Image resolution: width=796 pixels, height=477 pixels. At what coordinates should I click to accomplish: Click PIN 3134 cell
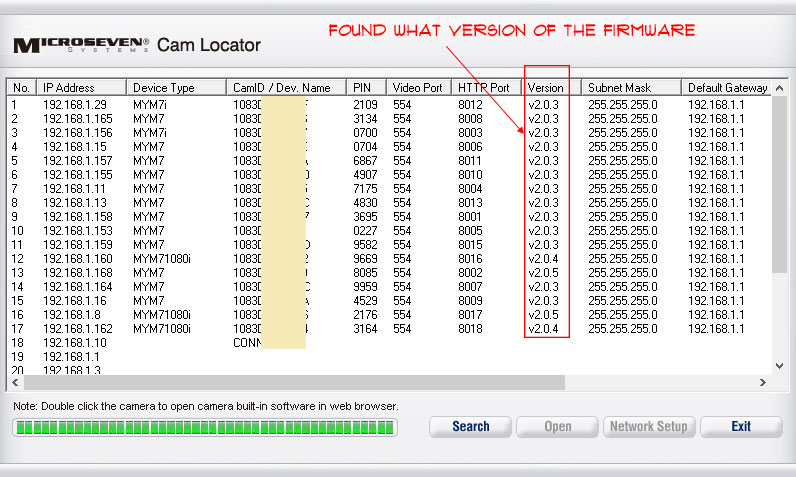coord(366,119)
